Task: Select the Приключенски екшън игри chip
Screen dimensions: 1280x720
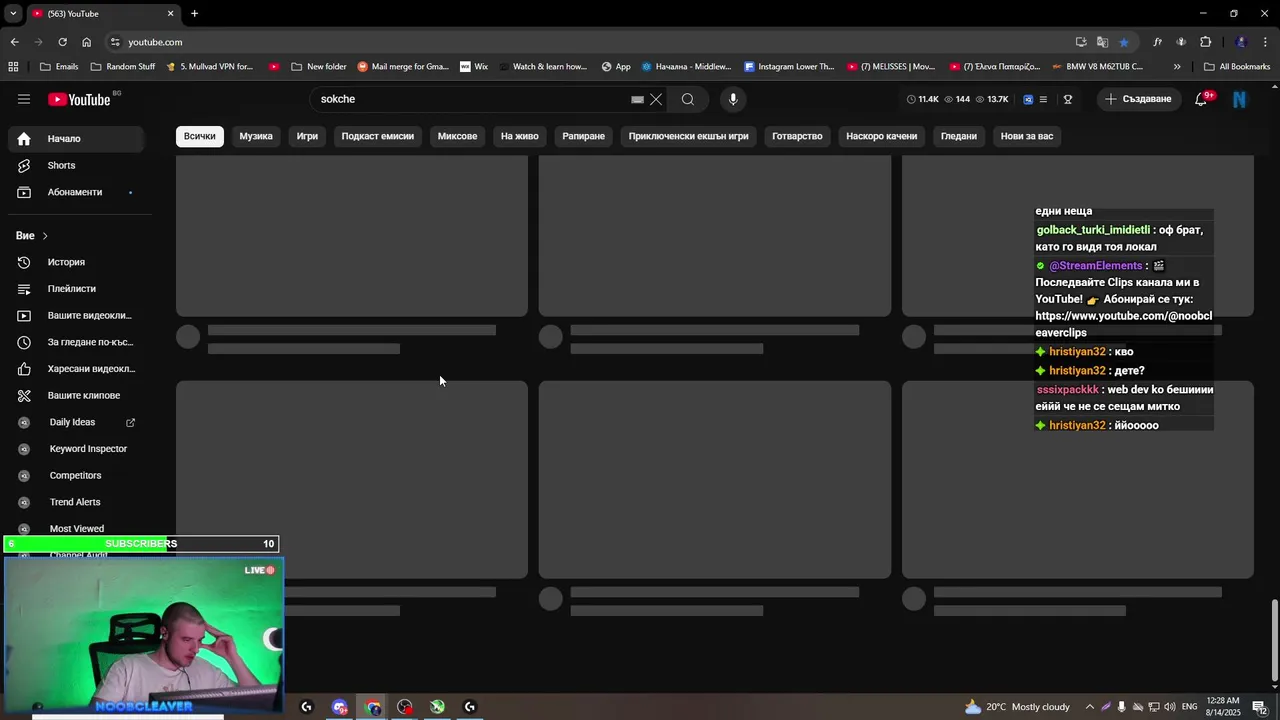Action: point(688,136)
